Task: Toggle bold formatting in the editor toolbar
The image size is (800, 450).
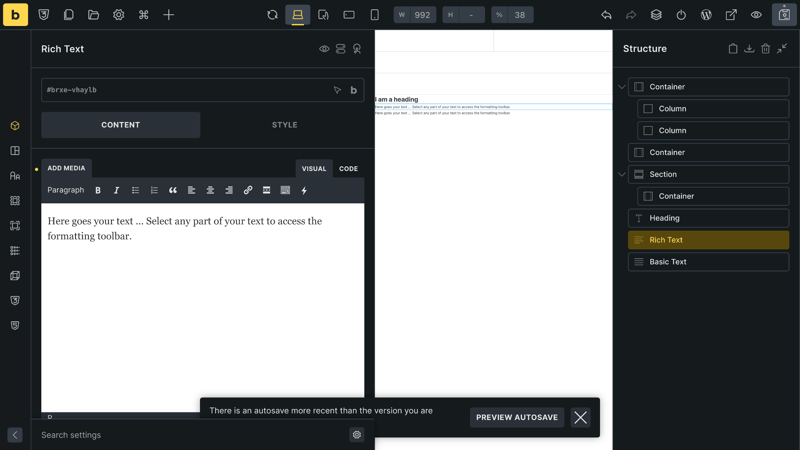Action: (98, 190)
